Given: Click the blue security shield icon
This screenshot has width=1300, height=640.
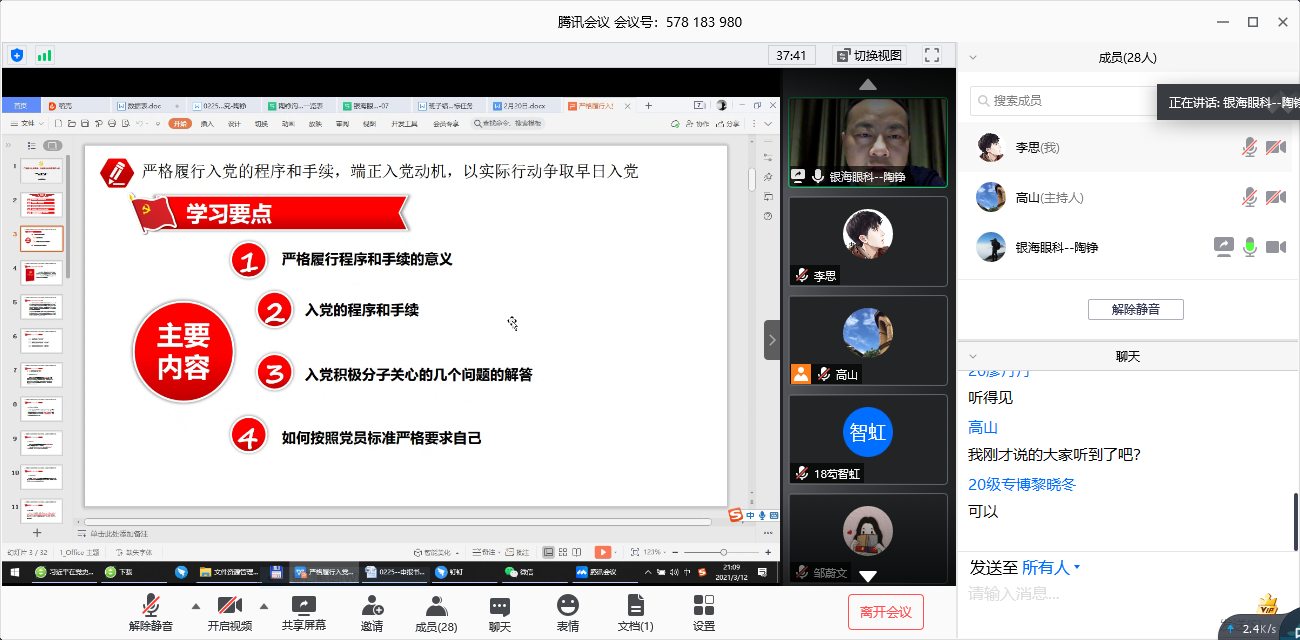Looking at the screenshot, I should [17, 55].
